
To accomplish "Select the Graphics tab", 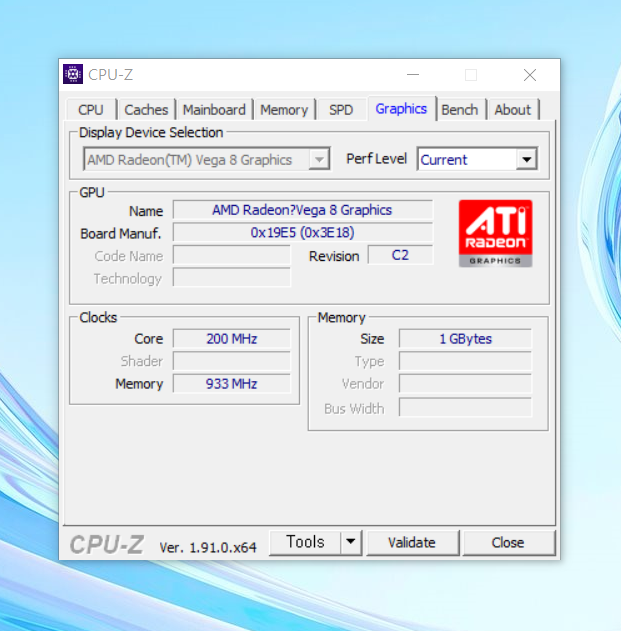I will [401, 108].
